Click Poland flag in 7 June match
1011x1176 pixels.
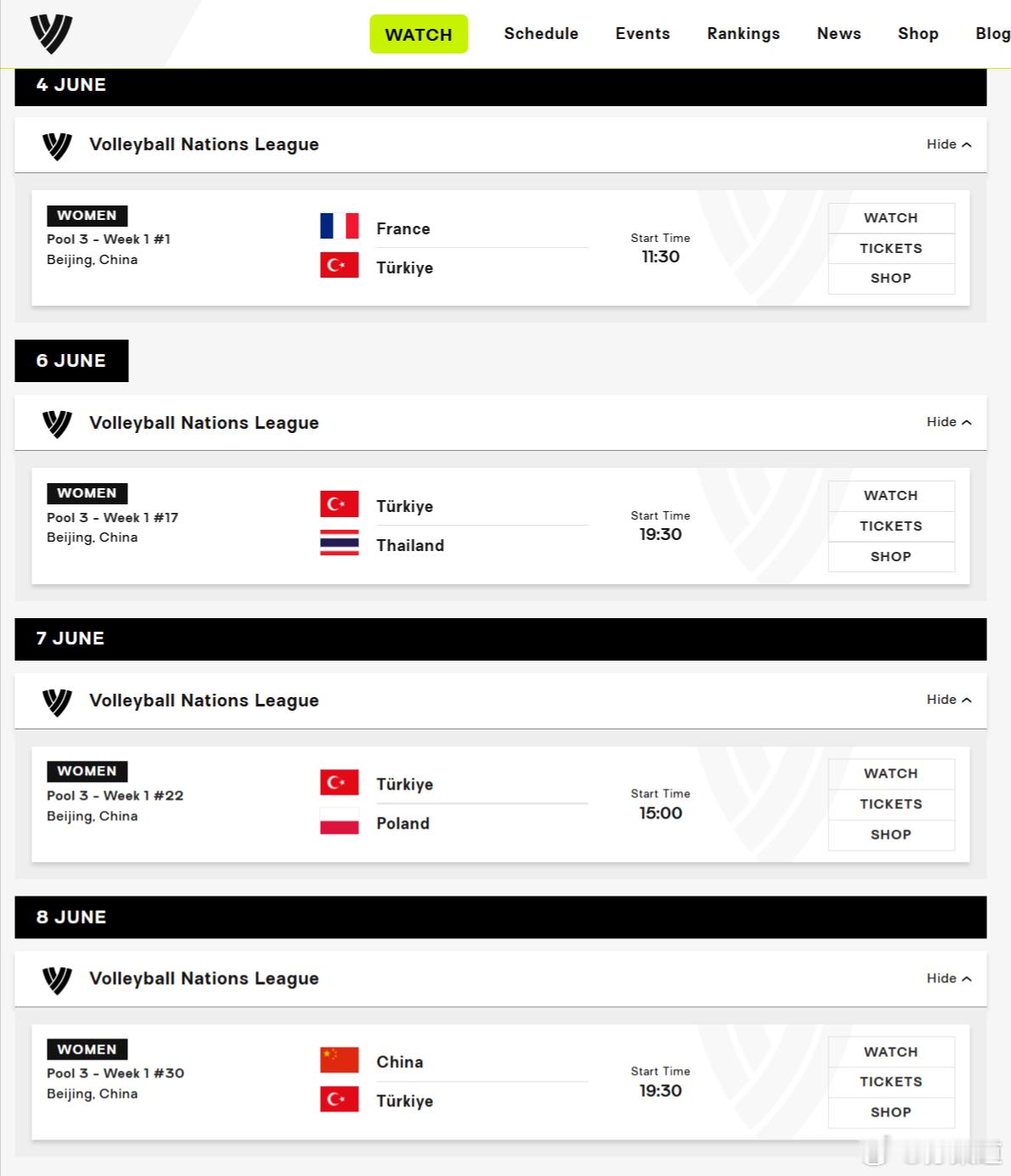[339, 821]
